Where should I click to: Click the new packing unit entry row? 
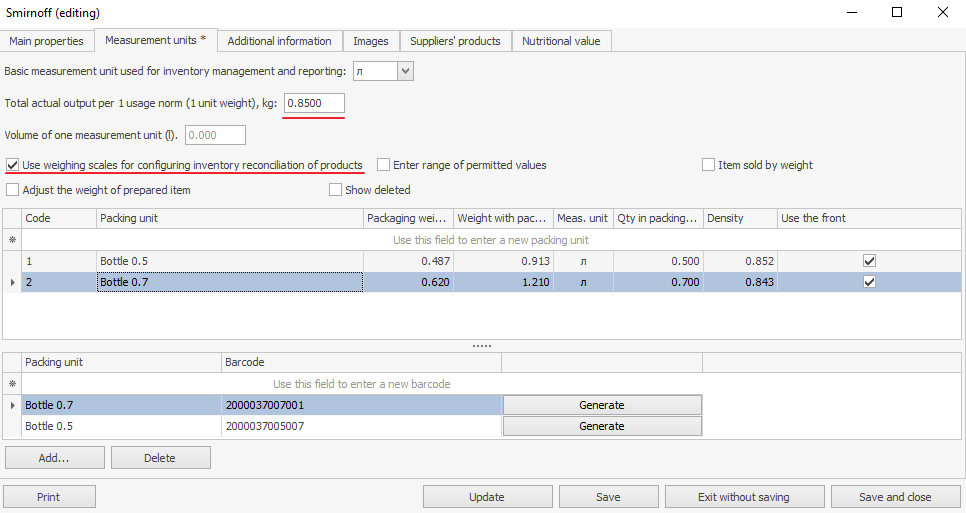[x=490, y=240]
